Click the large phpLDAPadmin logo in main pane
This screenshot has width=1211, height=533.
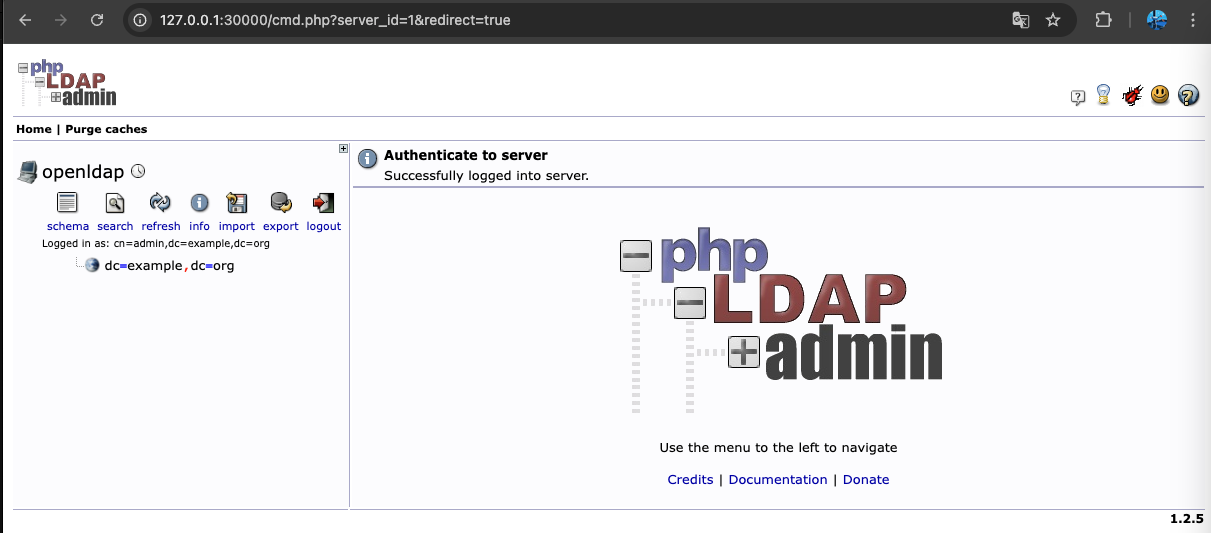click(x=780, y=321)
